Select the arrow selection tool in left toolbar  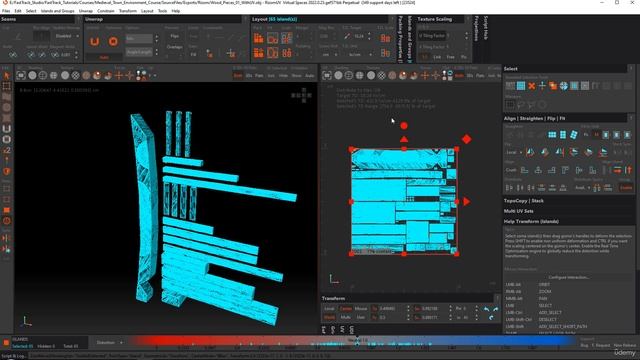pyautogui.click(x=7, y=76)
